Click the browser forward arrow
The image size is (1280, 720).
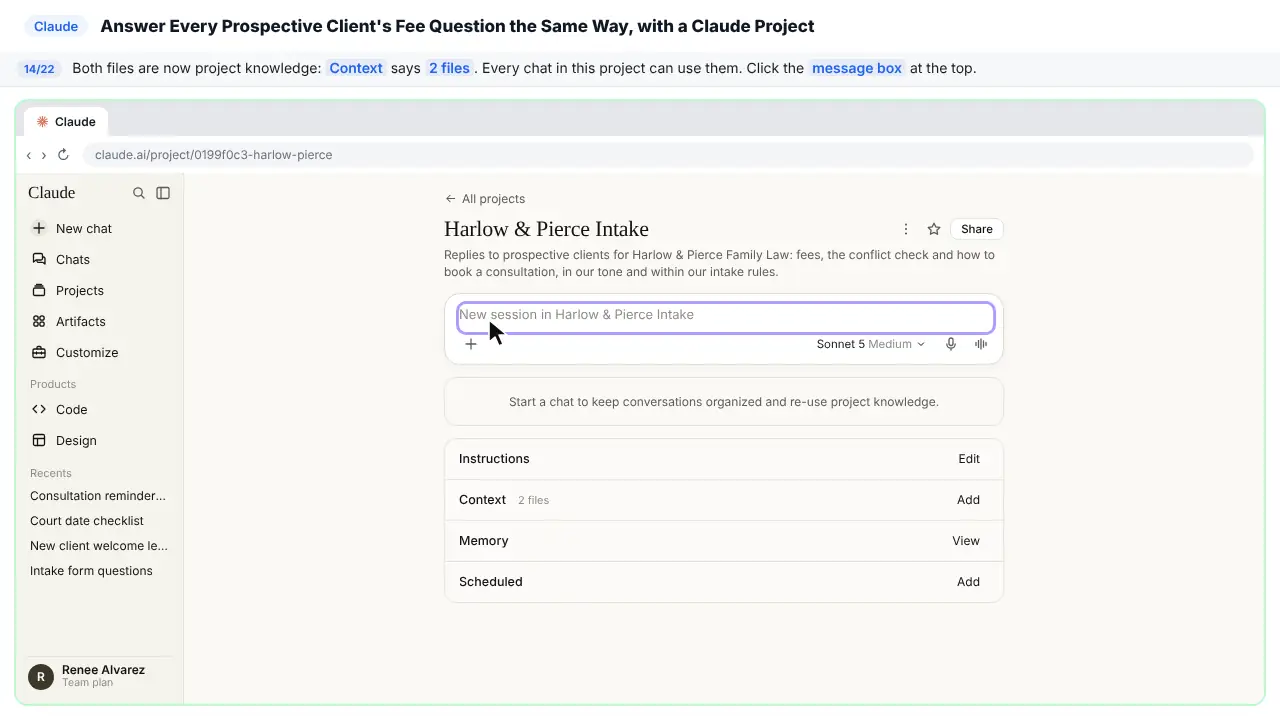[43, 155]
